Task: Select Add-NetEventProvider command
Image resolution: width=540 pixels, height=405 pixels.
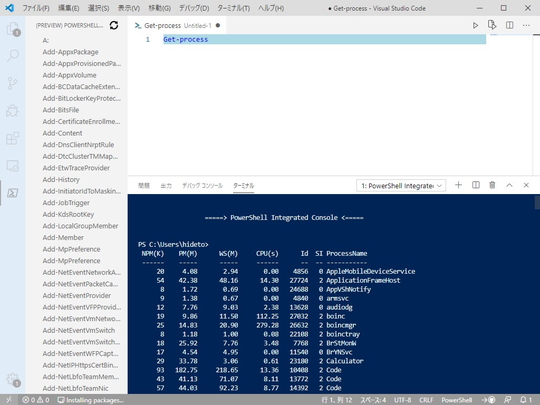Action: [x=76, y=295]
